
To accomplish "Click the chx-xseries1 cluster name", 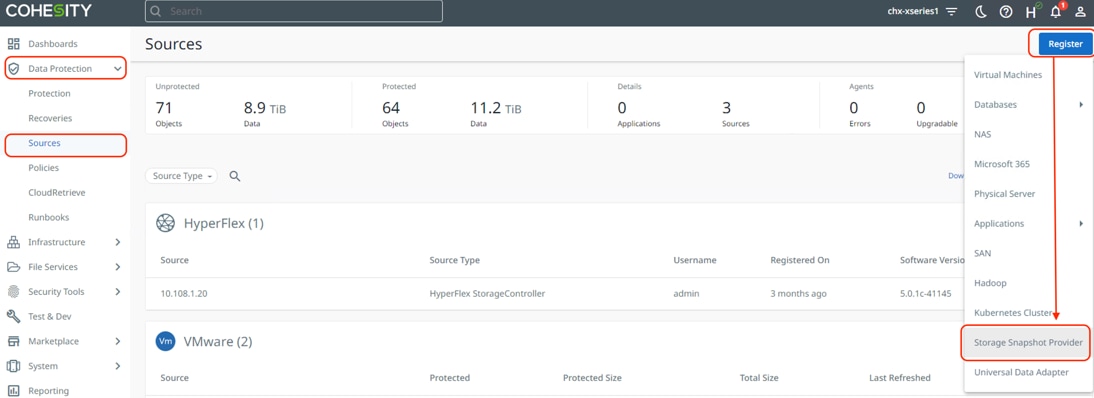I will tap(913, 12).
